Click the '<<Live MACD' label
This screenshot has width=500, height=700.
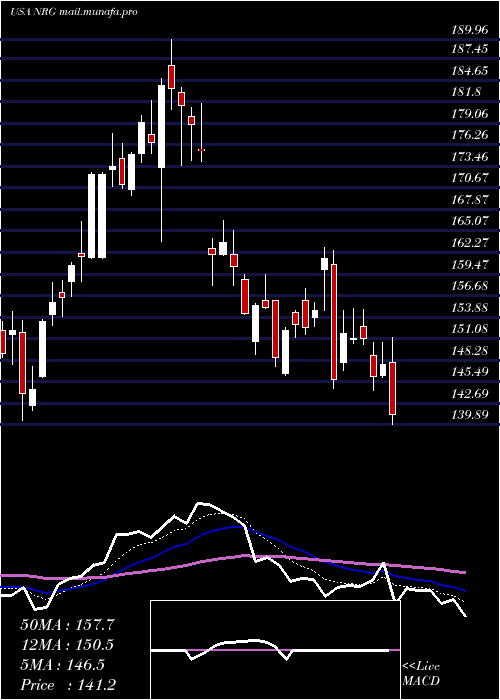pos(421,673)
